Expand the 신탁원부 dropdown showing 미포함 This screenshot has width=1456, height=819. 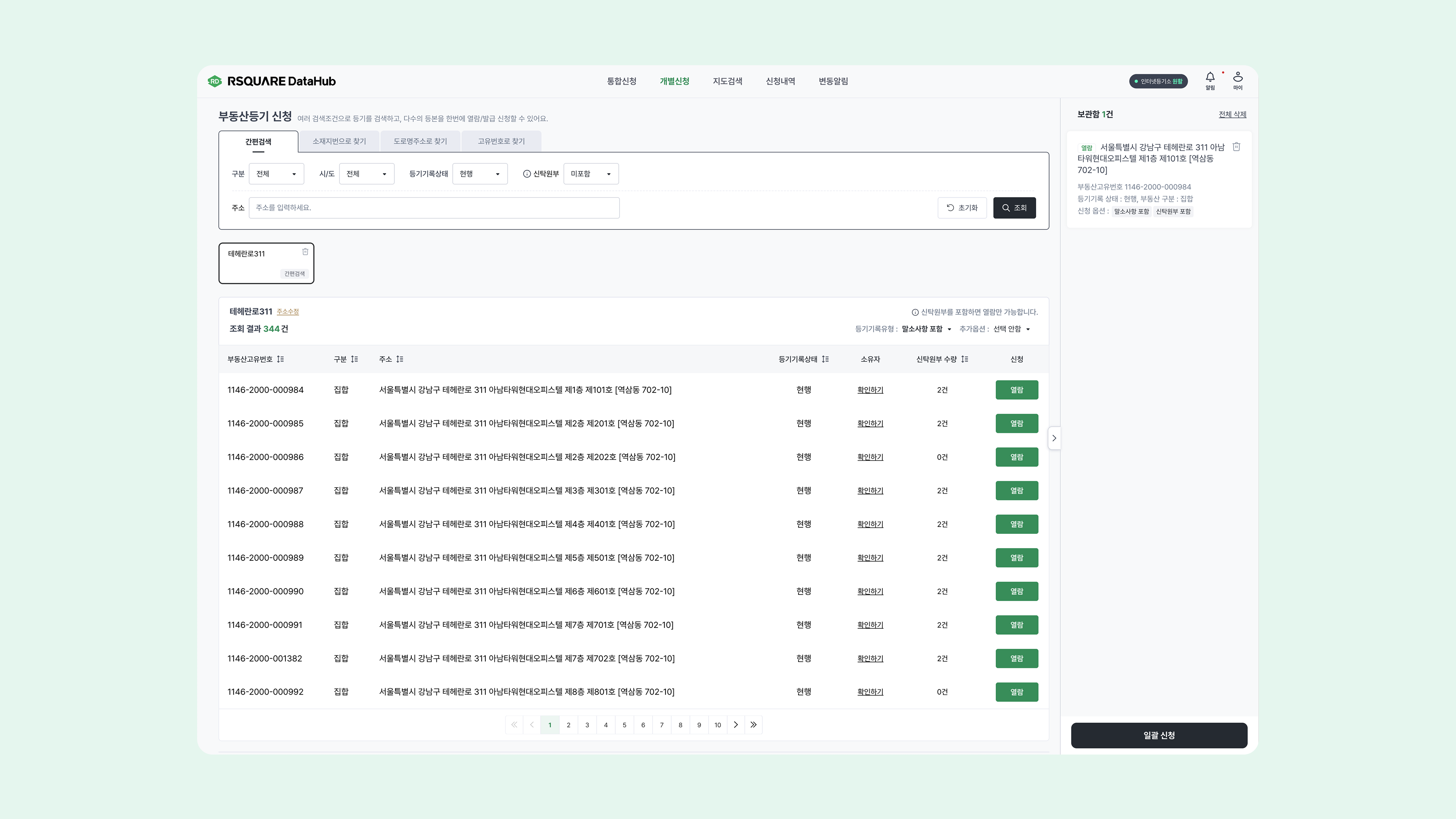point(590,174)
